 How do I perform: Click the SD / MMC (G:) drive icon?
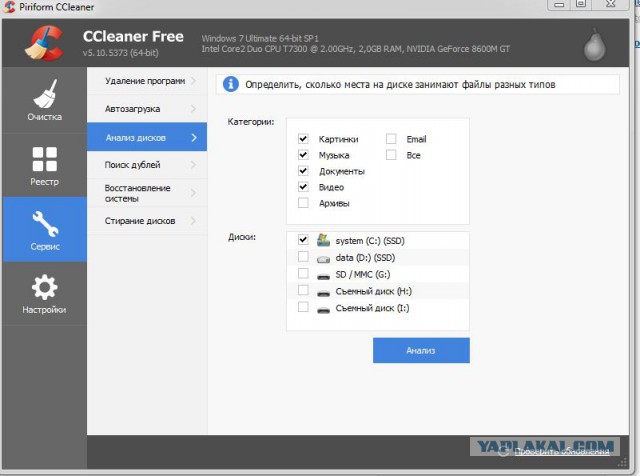(323, 276)
